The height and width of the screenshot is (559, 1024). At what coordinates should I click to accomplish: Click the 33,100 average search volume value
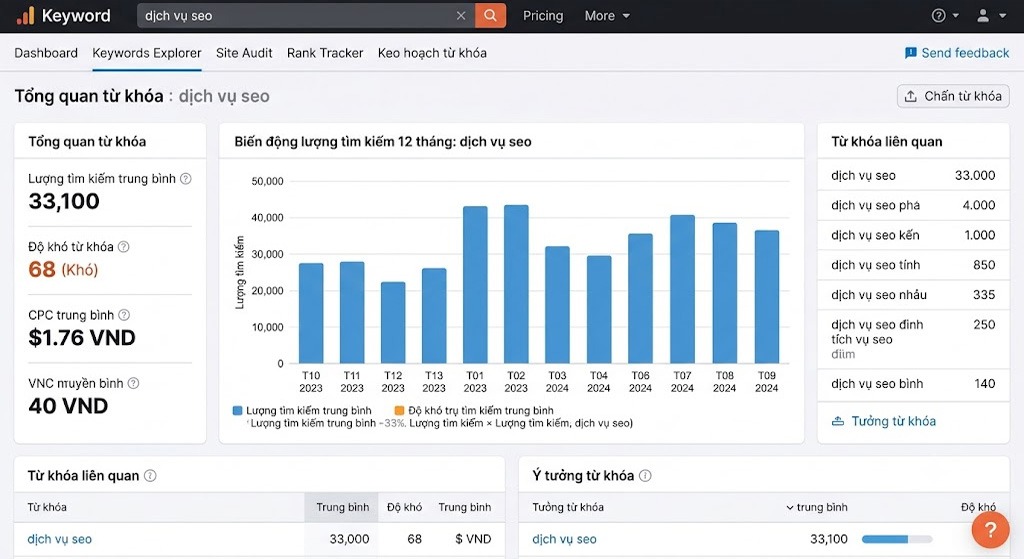64,201
